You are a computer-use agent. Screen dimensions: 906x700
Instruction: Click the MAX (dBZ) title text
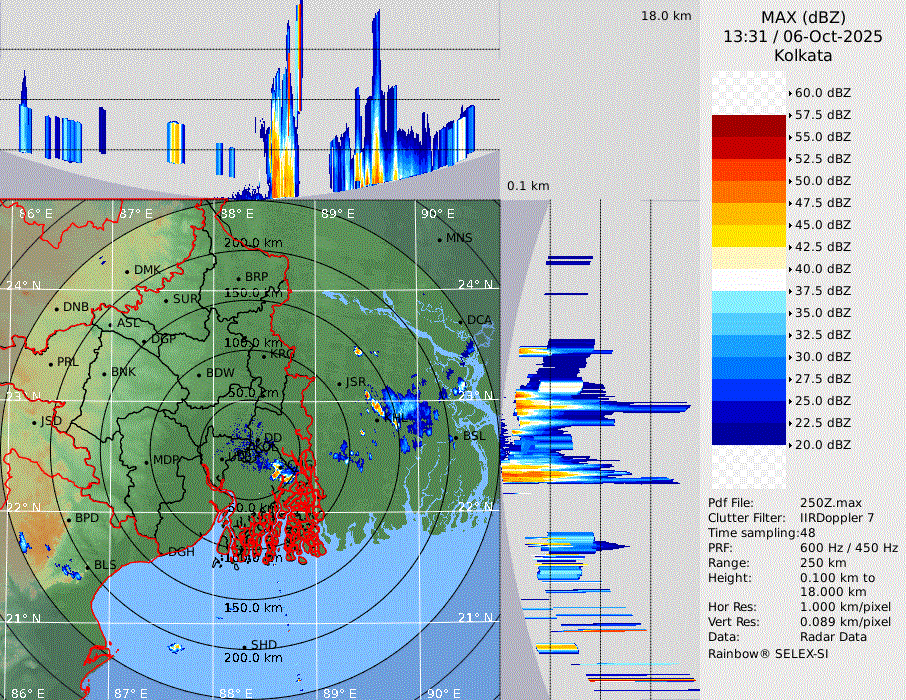click(x=803, y=17)
